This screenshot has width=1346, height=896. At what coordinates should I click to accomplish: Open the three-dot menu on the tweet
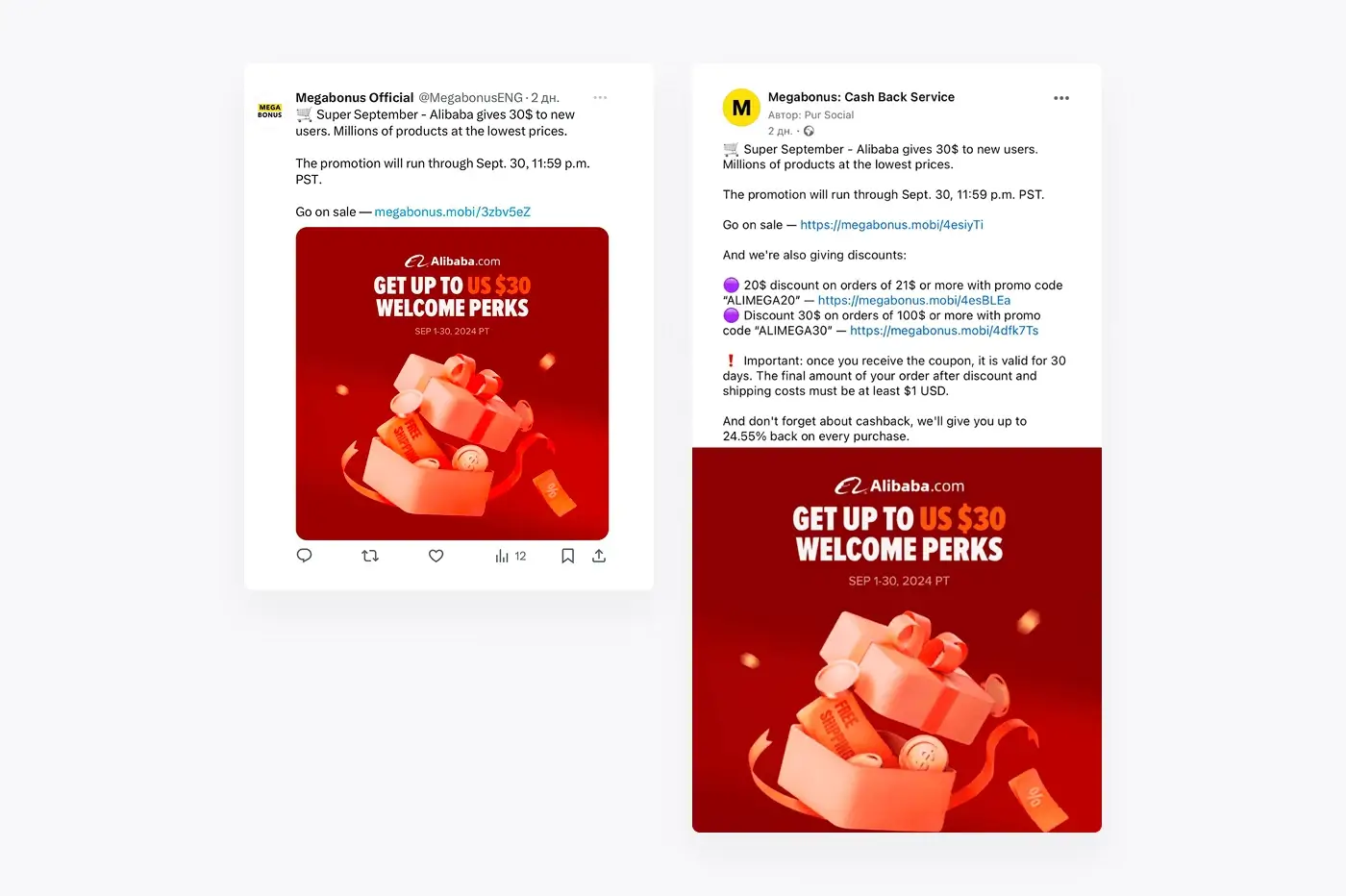tap(600, 97)
